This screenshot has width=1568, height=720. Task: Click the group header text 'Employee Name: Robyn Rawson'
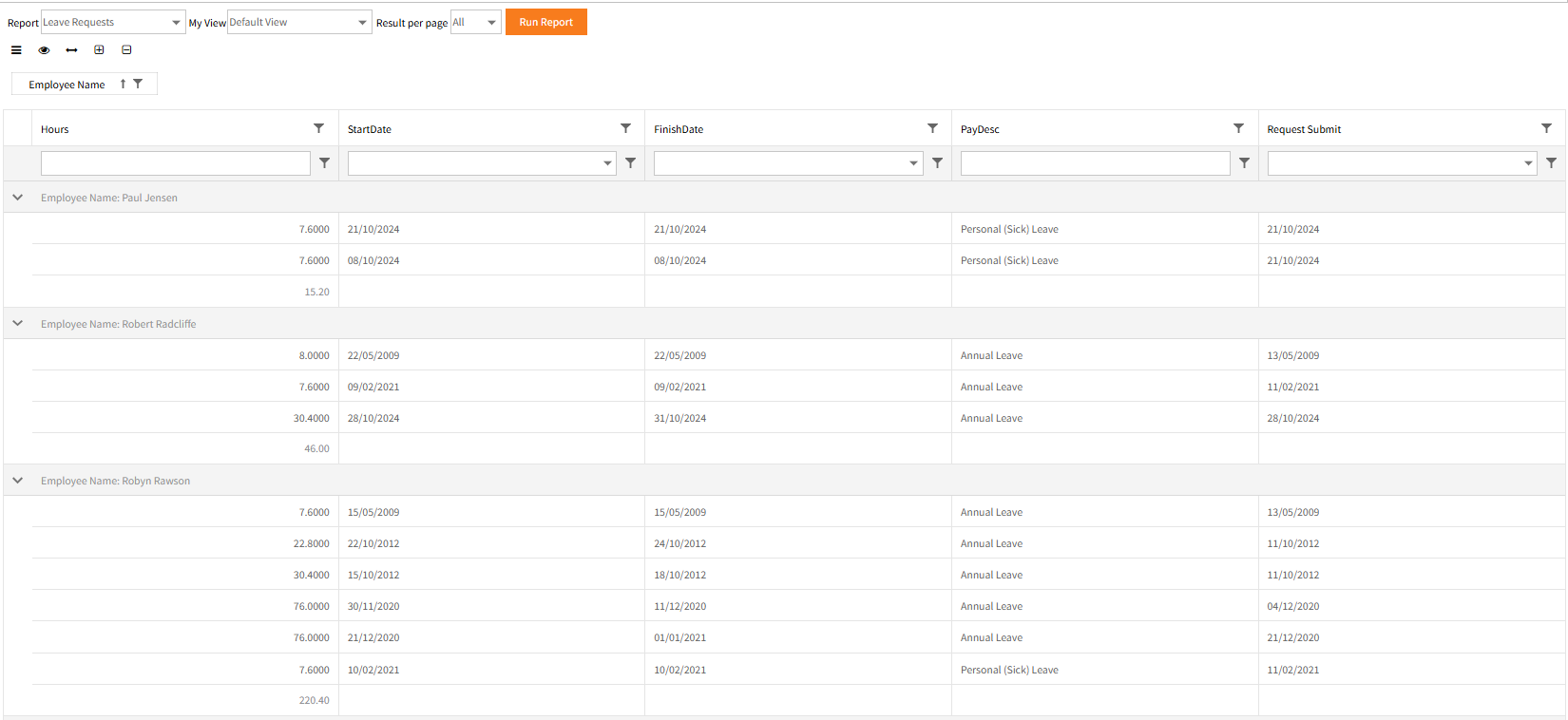pyautogui.click(x=115, y=481)
